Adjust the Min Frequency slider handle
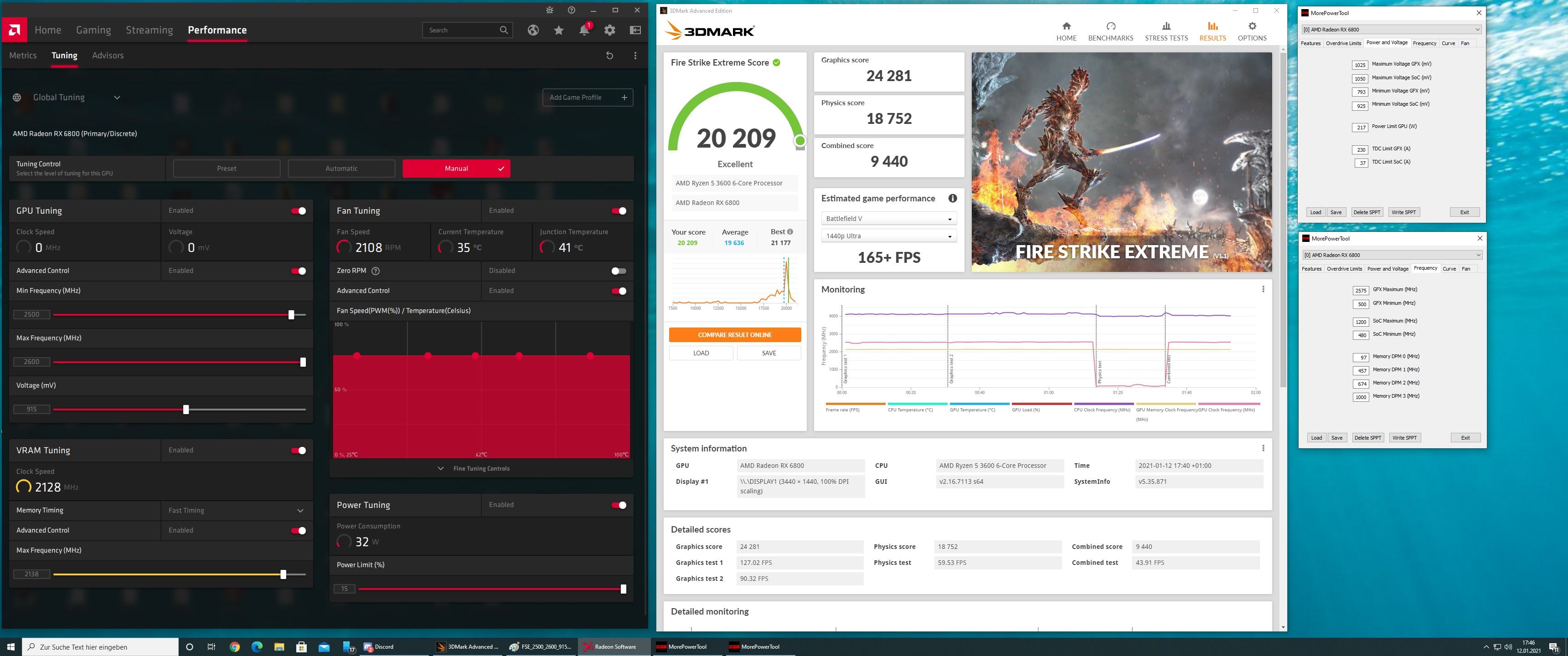Screen dimensions: 1568x656 pos(291,315)
